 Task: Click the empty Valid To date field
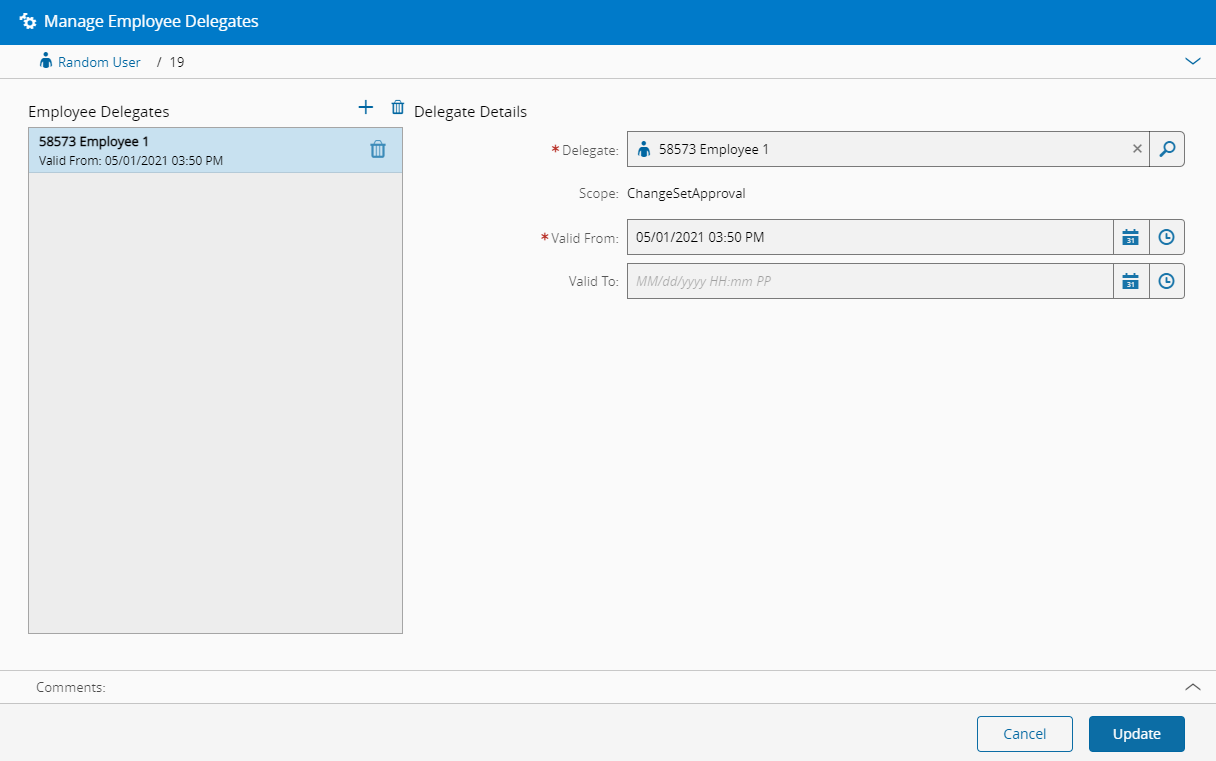click(x=868, y=281)
